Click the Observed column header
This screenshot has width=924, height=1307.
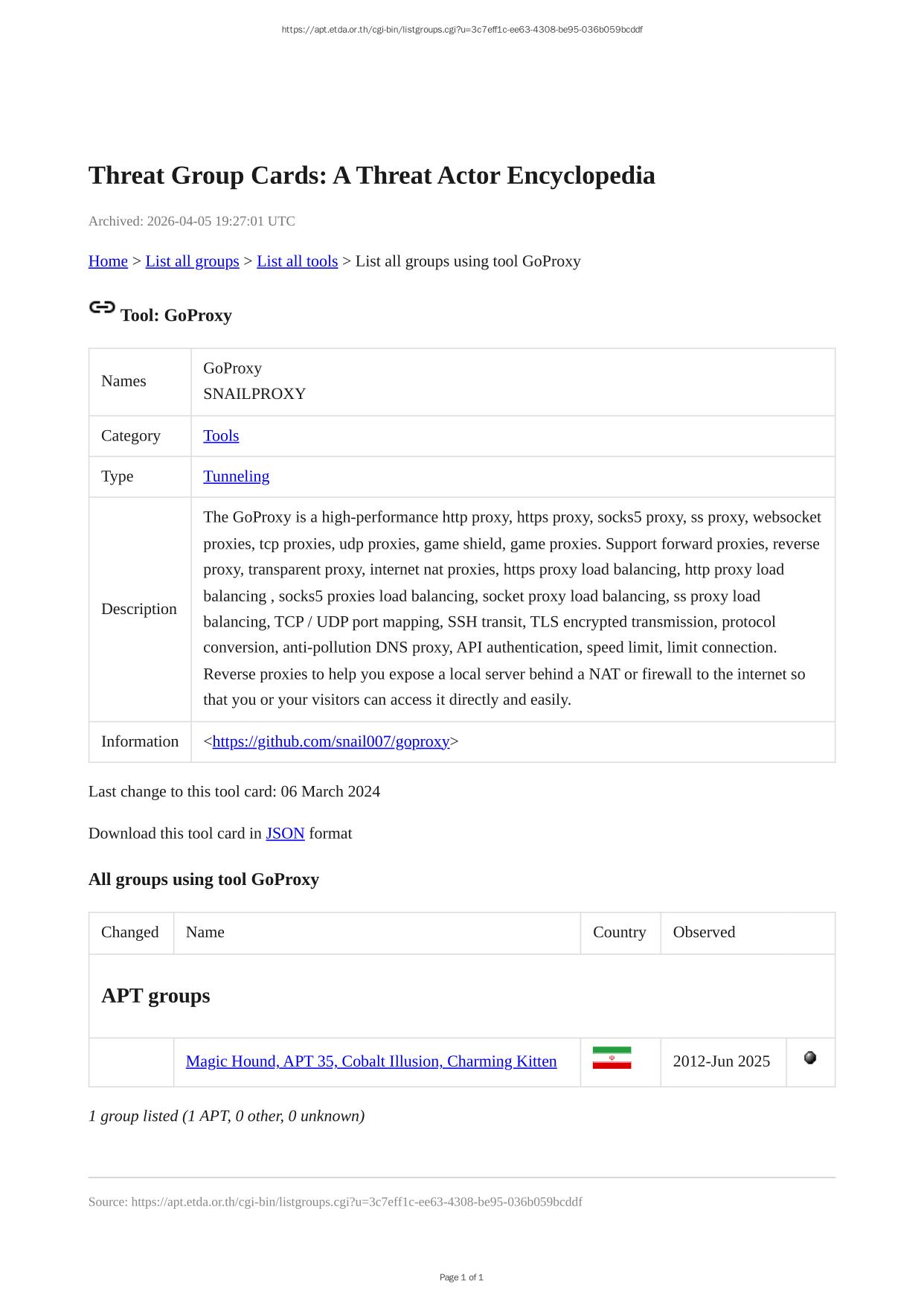[x=704, y=932]
